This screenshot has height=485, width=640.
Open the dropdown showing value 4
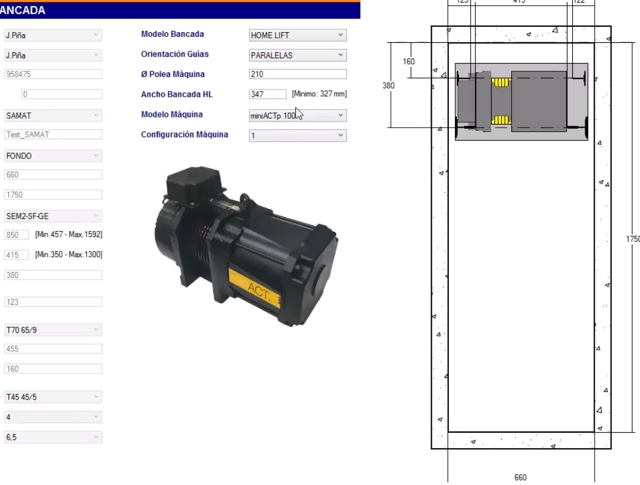[x=53, y=417]
